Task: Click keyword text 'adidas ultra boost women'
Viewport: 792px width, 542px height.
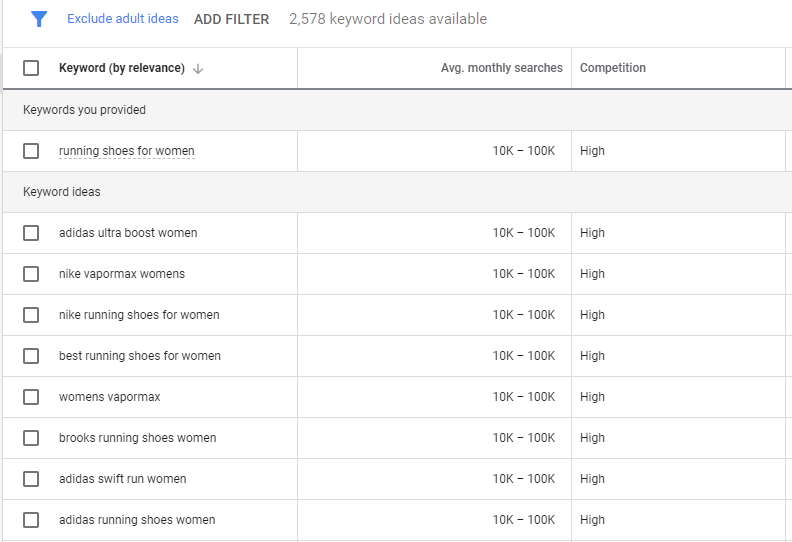Action: [128, 233]
